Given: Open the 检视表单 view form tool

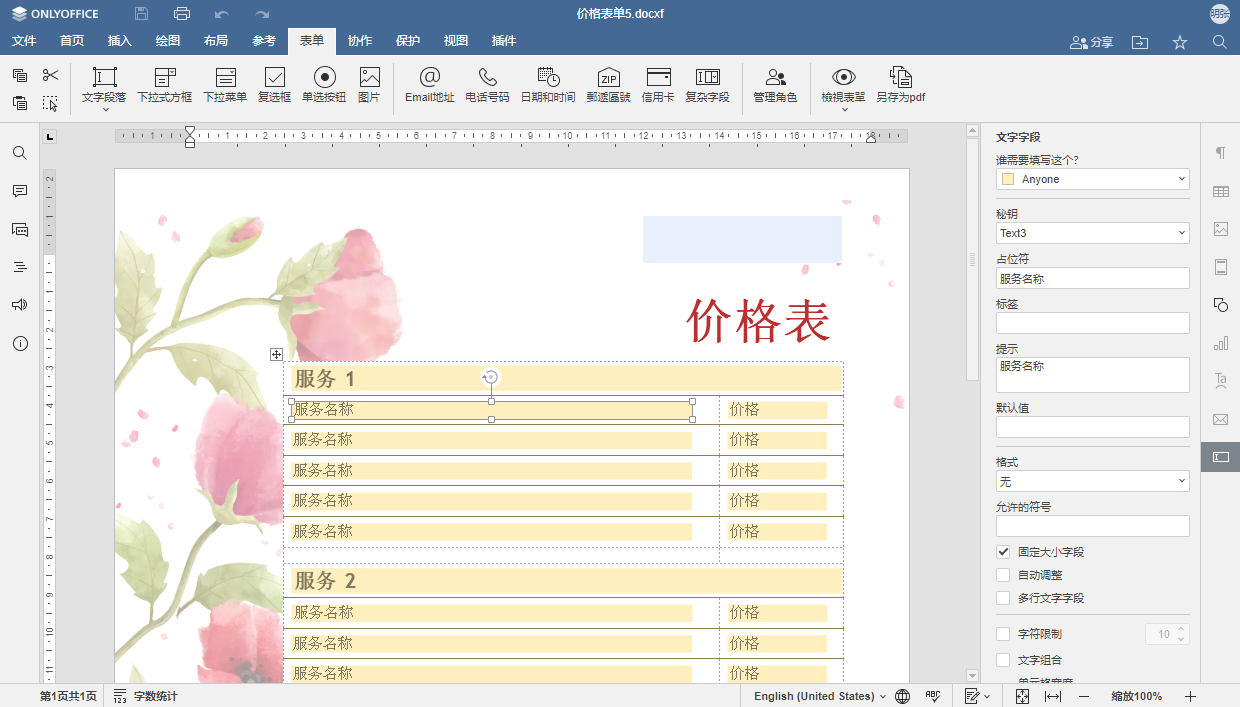Looking at the screenshot, I should pyautogui.click(x=843, y=85).
